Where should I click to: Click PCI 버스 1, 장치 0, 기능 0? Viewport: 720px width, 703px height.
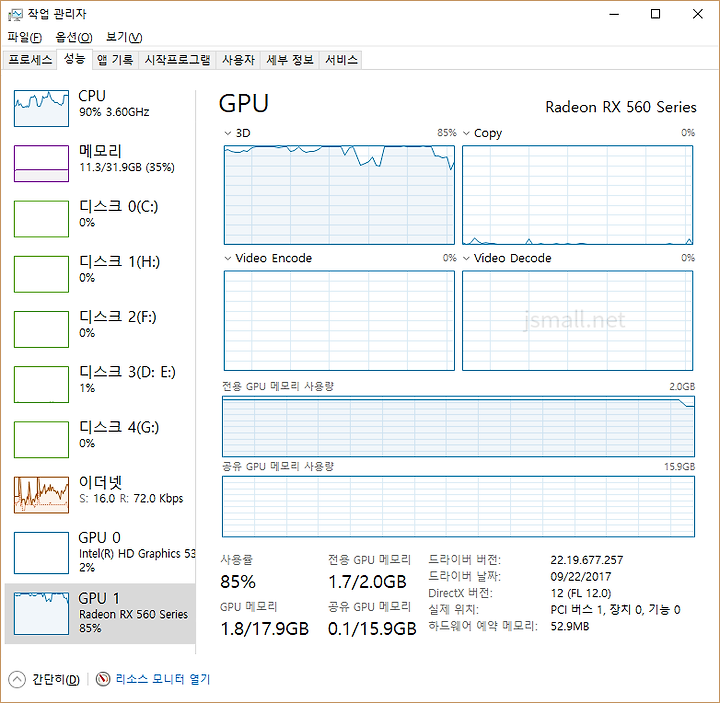[x=615, y=610]
